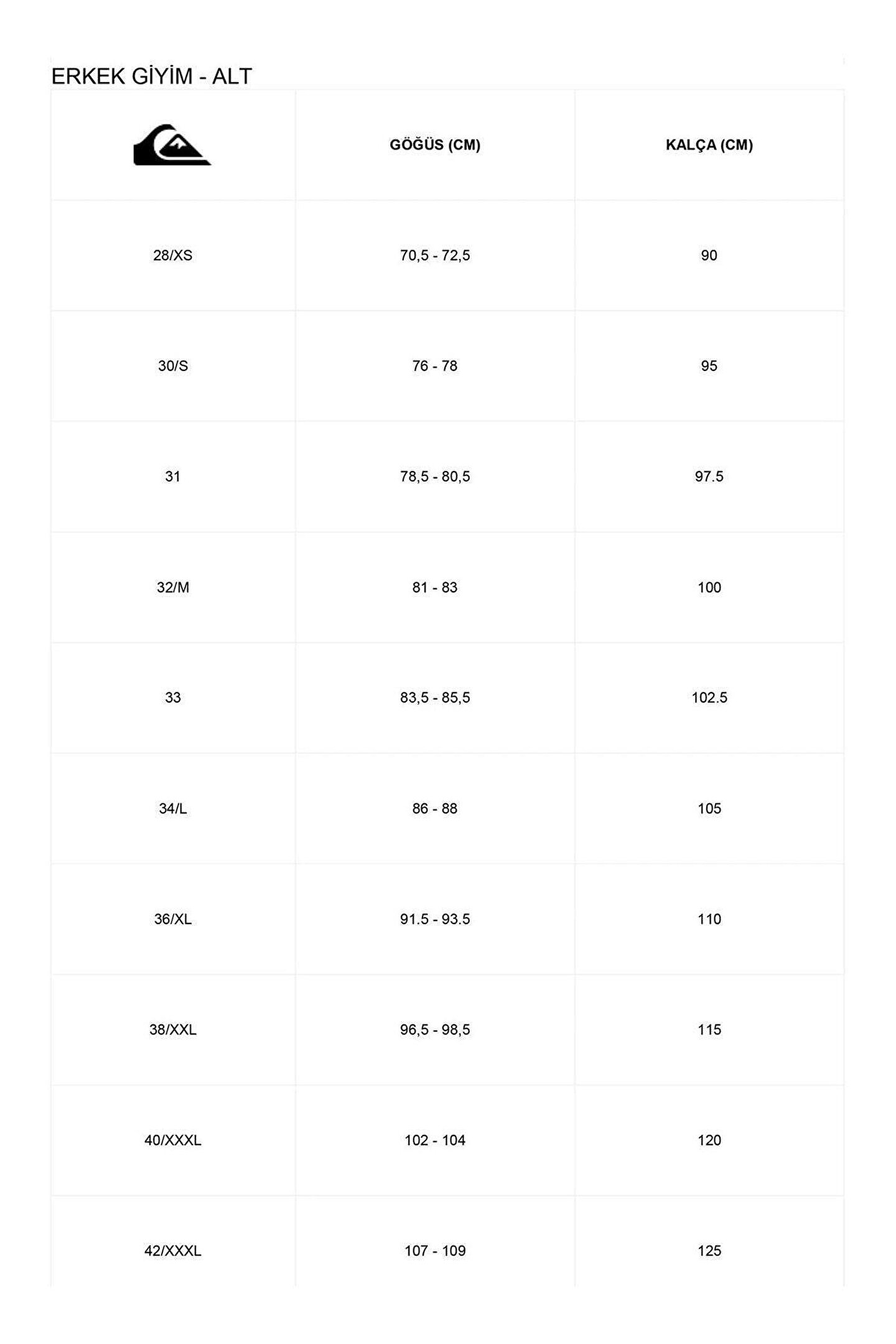Select the 36/XL size cell
The image size is (896, 1344).
click(172, 919)
